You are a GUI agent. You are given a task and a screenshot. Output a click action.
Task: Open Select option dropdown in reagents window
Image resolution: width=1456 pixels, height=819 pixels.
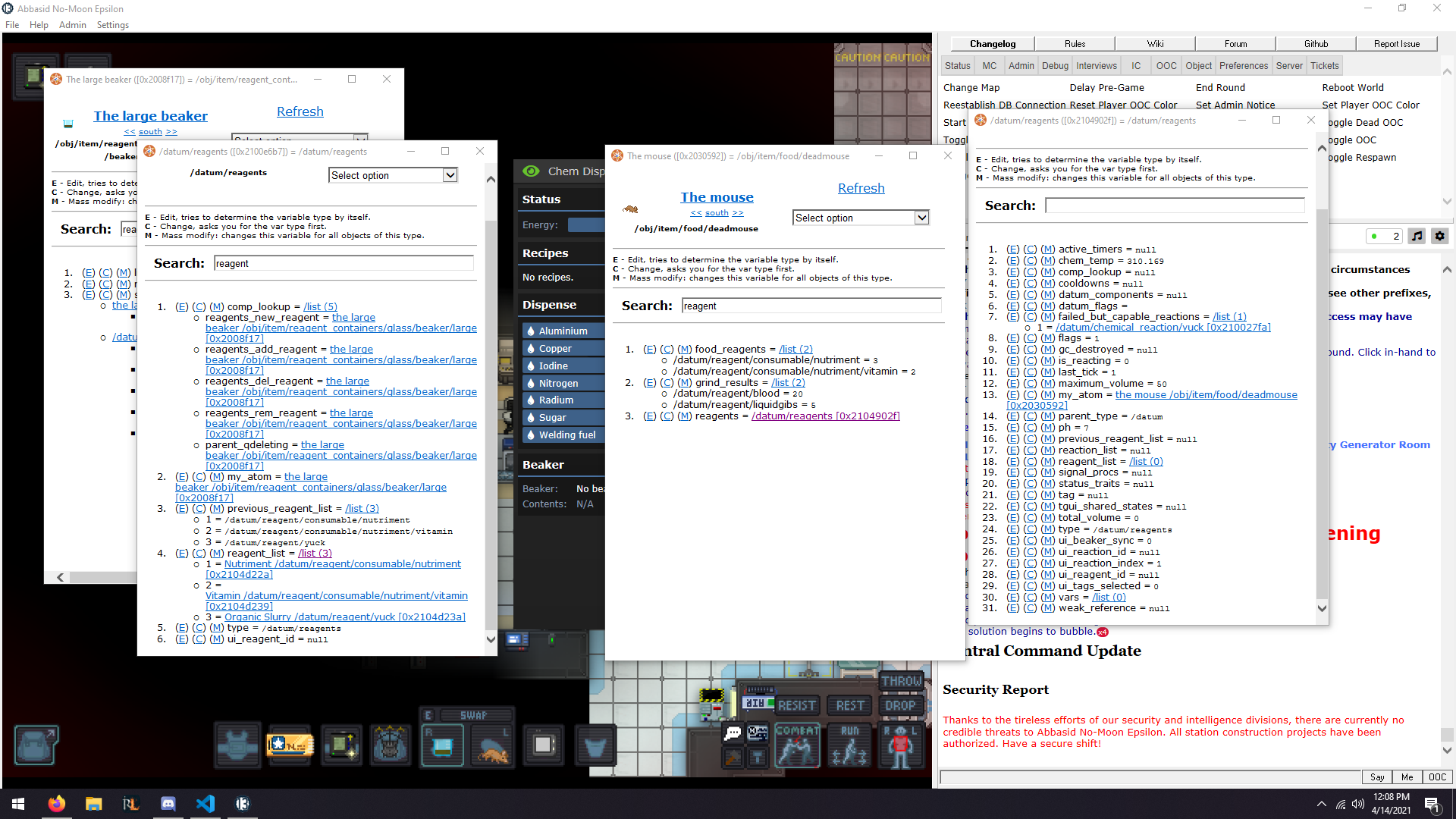(393, 175)
